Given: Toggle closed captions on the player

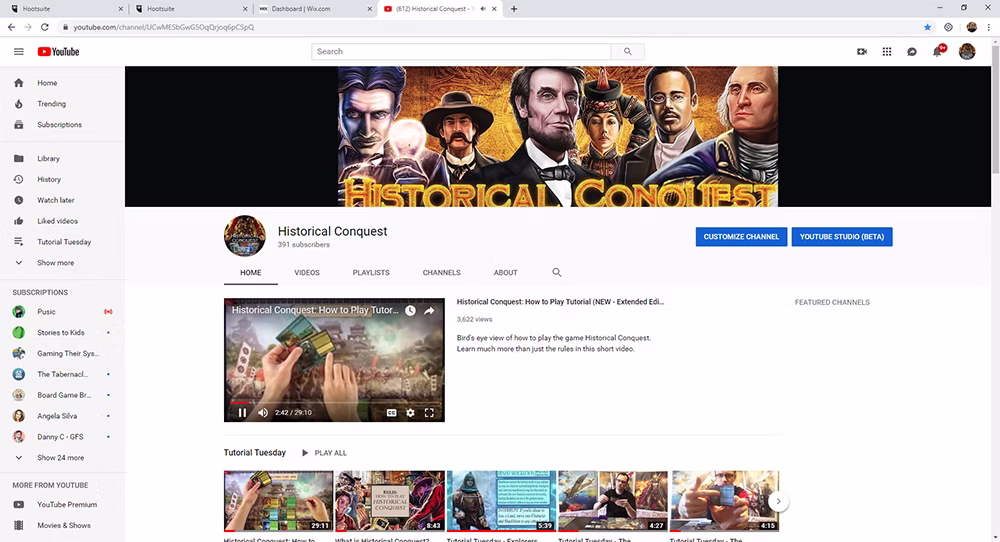Looking at the screenshot, I should click(392, 413).
